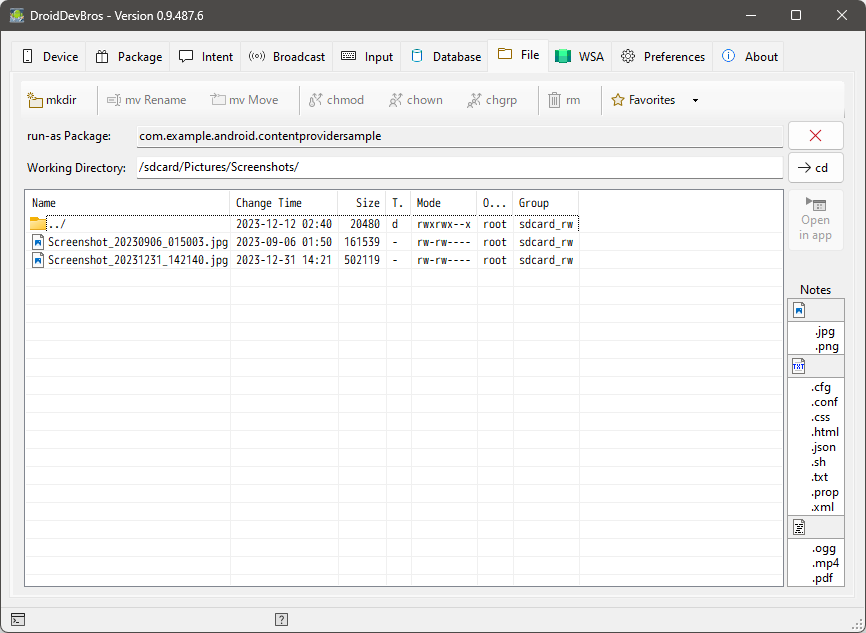Click the Open in app button
The width and height of the screenshot is (866, 633).
pyautogui.click(x=815, y=220)
